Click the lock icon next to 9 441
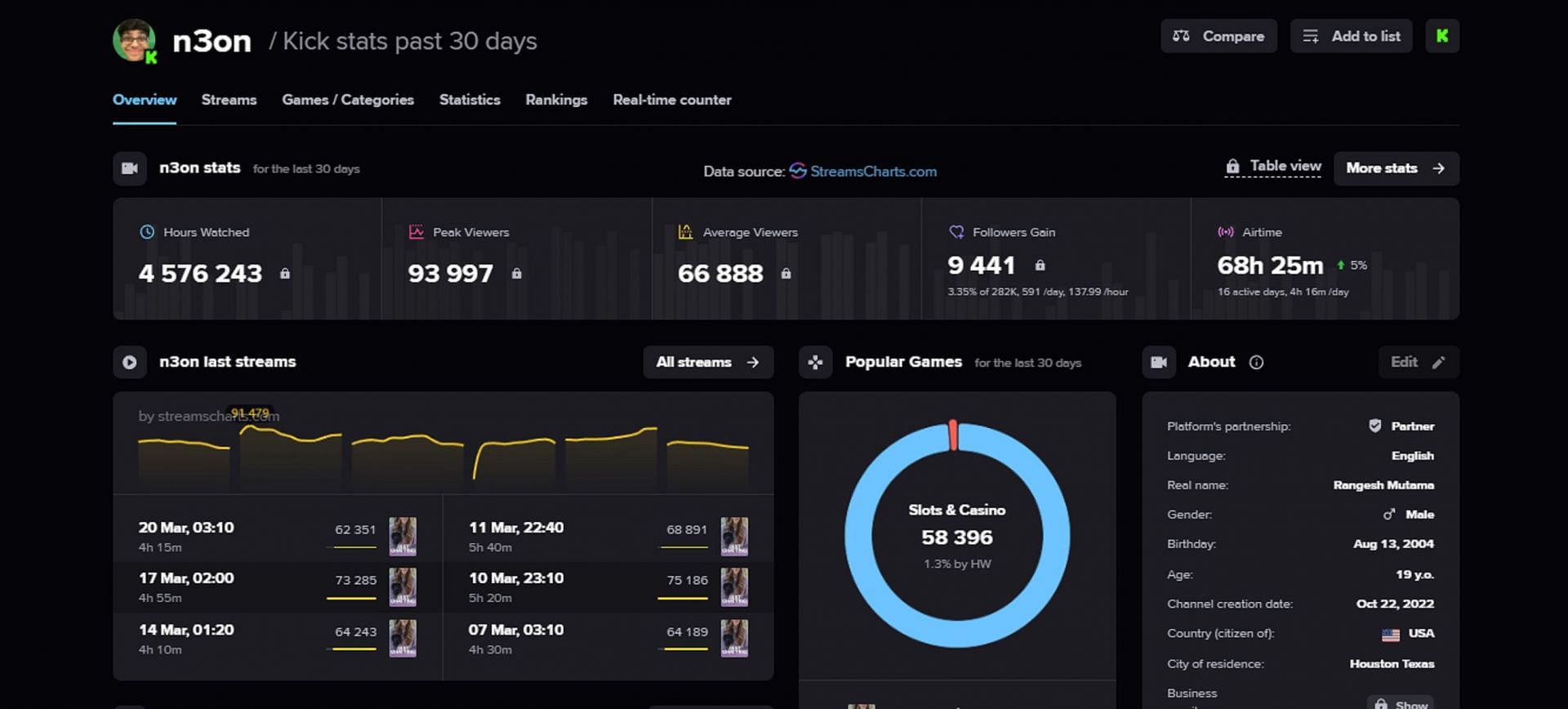 pos(1040,265)
